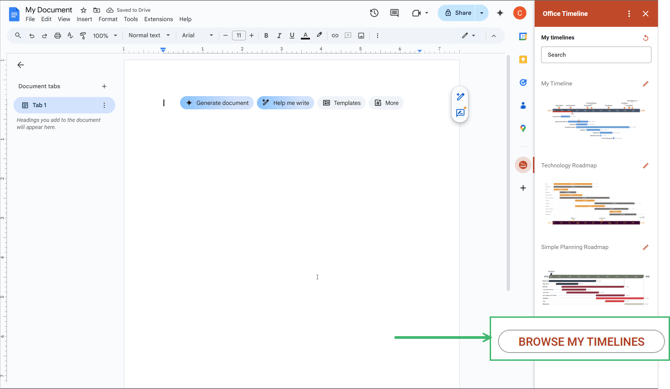Start a video call with camera icon

click(416, 13)
